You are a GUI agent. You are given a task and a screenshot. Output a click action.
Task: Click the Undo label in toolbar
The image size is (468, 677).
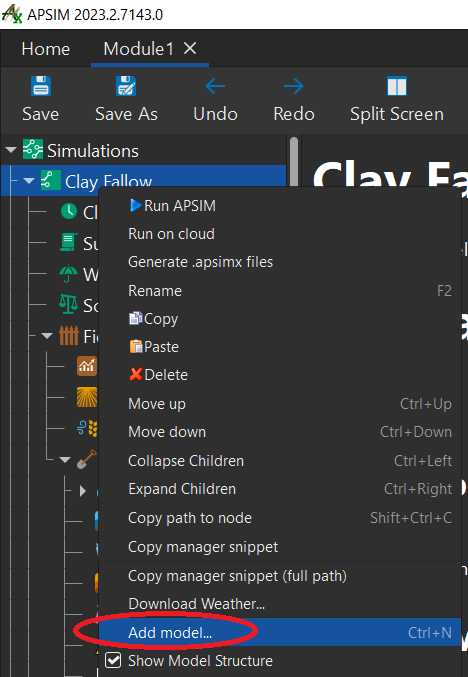tap(215, 114)
